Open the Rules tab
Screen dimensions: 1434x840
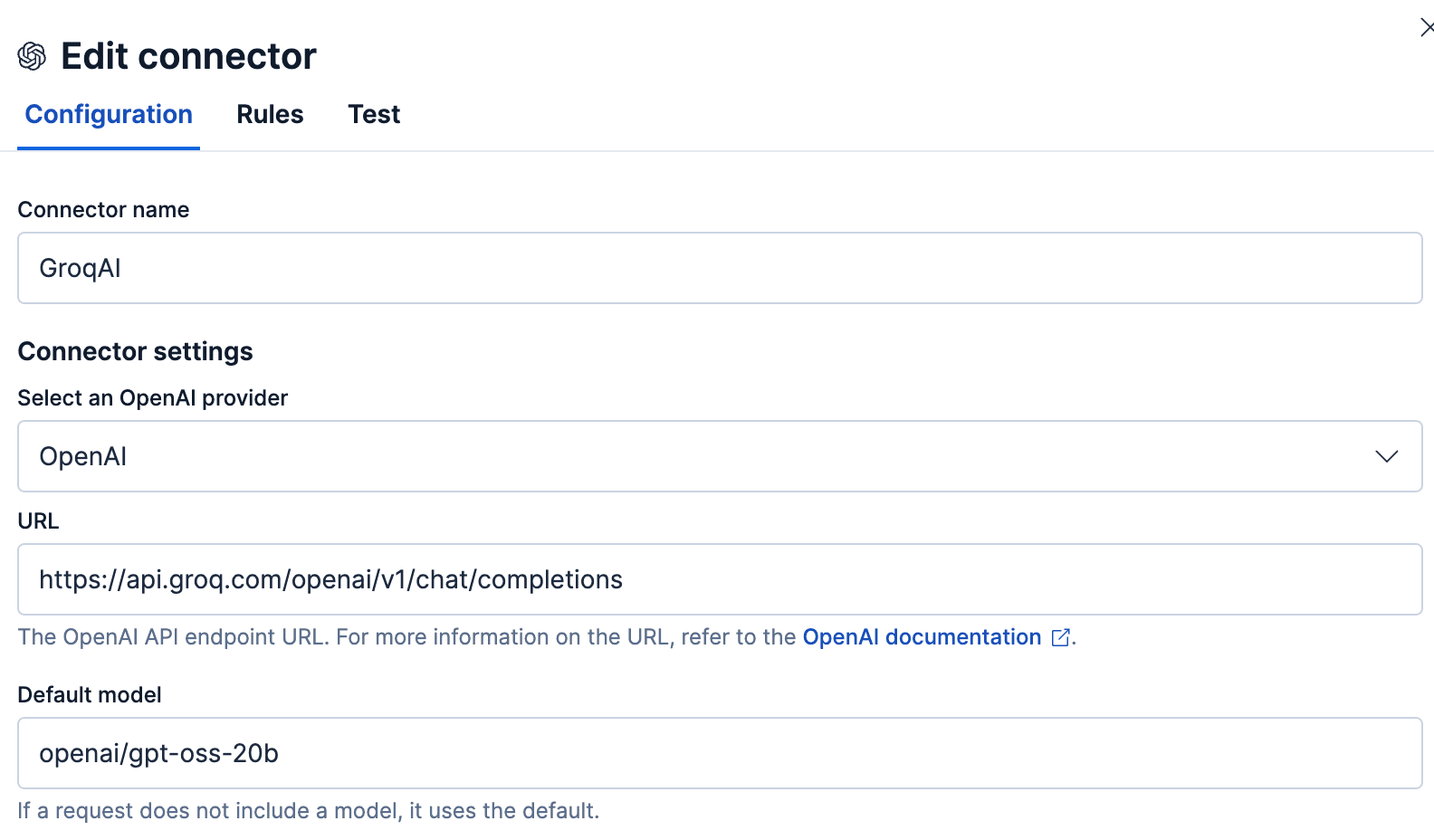pos(270,115)
